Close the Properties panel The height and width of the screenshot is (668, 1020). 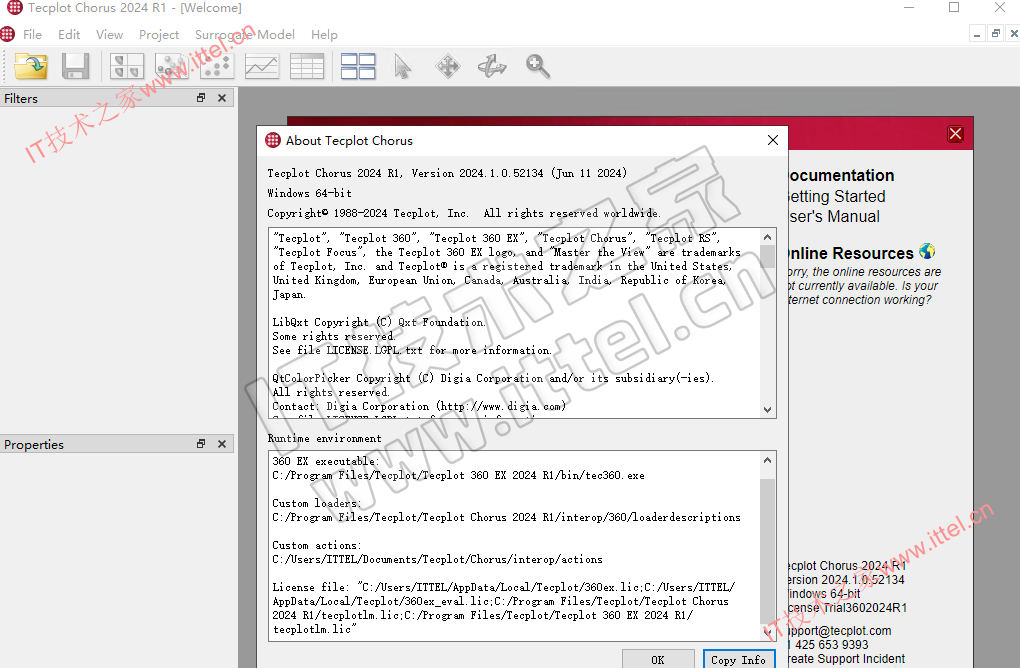pyautogui.click(x=222, y=444)
